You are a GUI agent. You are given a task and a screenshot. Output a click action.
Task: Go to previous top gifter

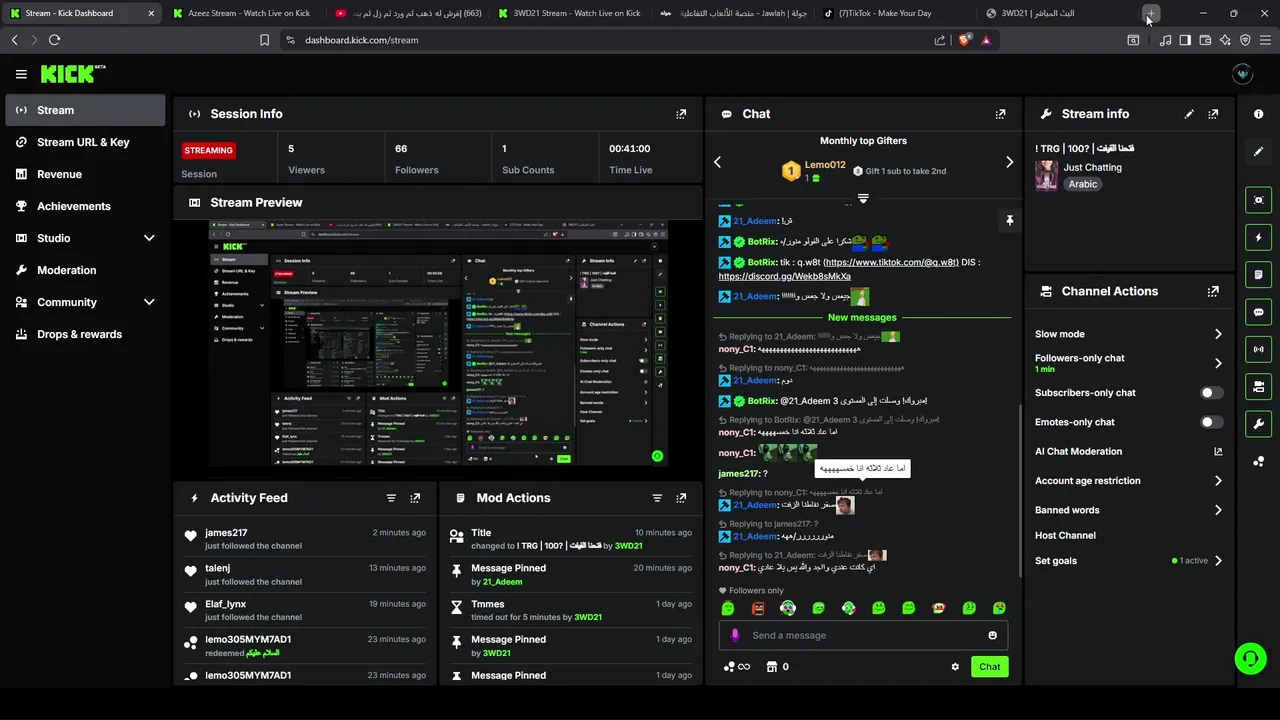717,162
